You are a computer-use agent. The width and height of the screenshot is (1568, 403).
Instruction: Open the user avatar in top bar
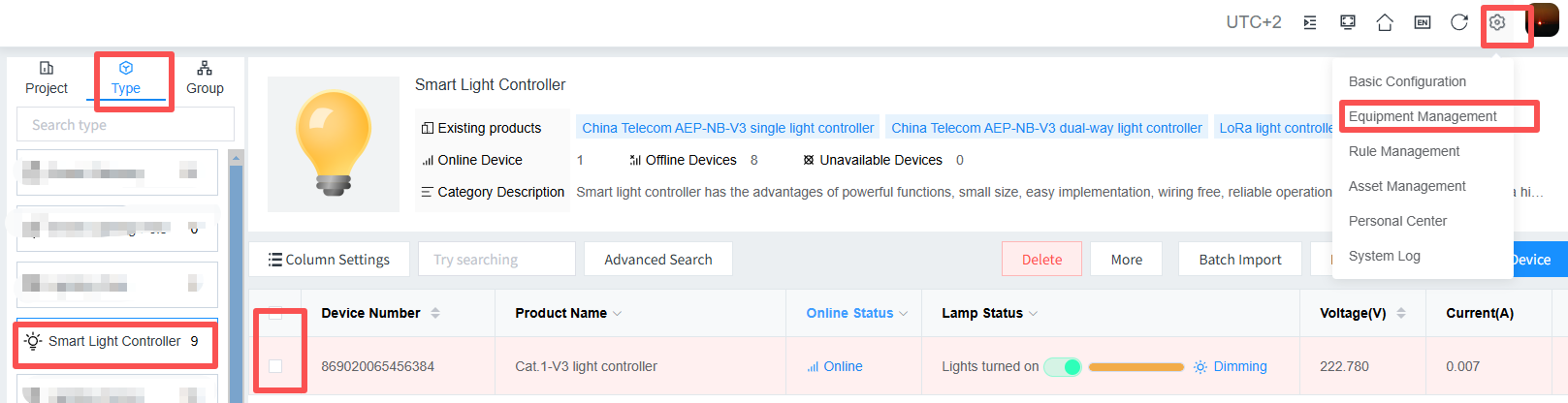[1544, 21]
